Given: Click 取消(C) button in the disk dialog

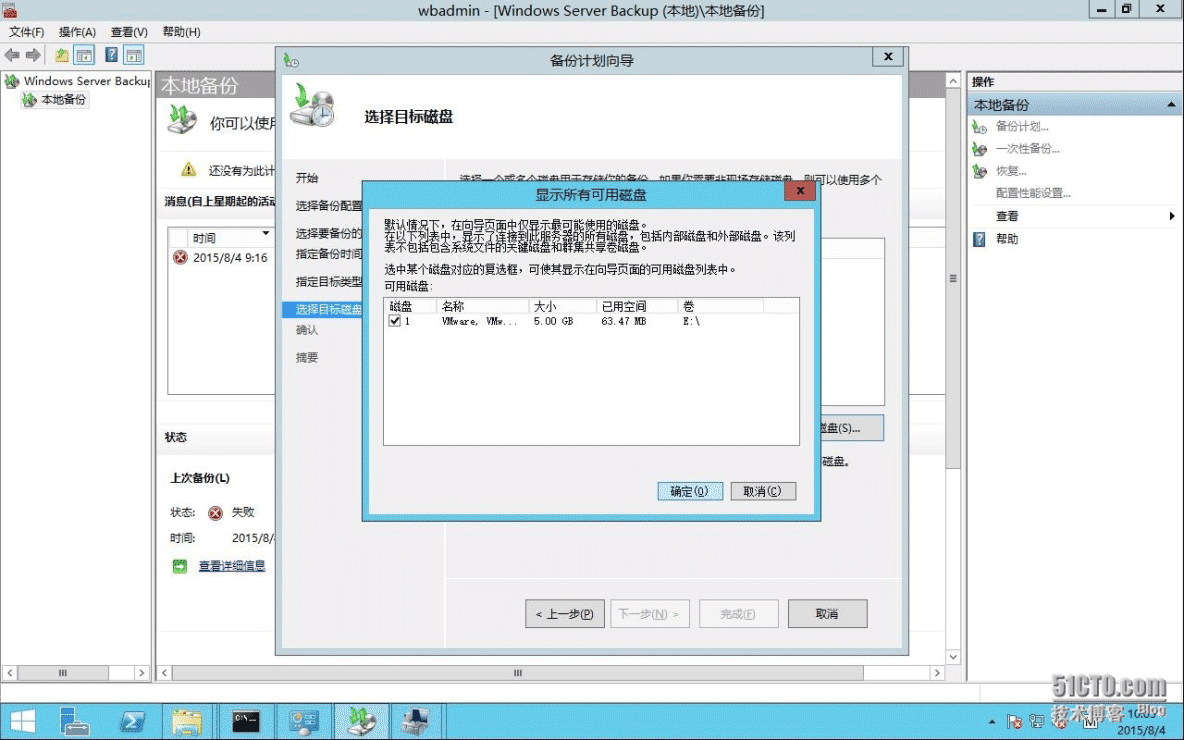Looking at the screenshot, I should tap(763, 491).
